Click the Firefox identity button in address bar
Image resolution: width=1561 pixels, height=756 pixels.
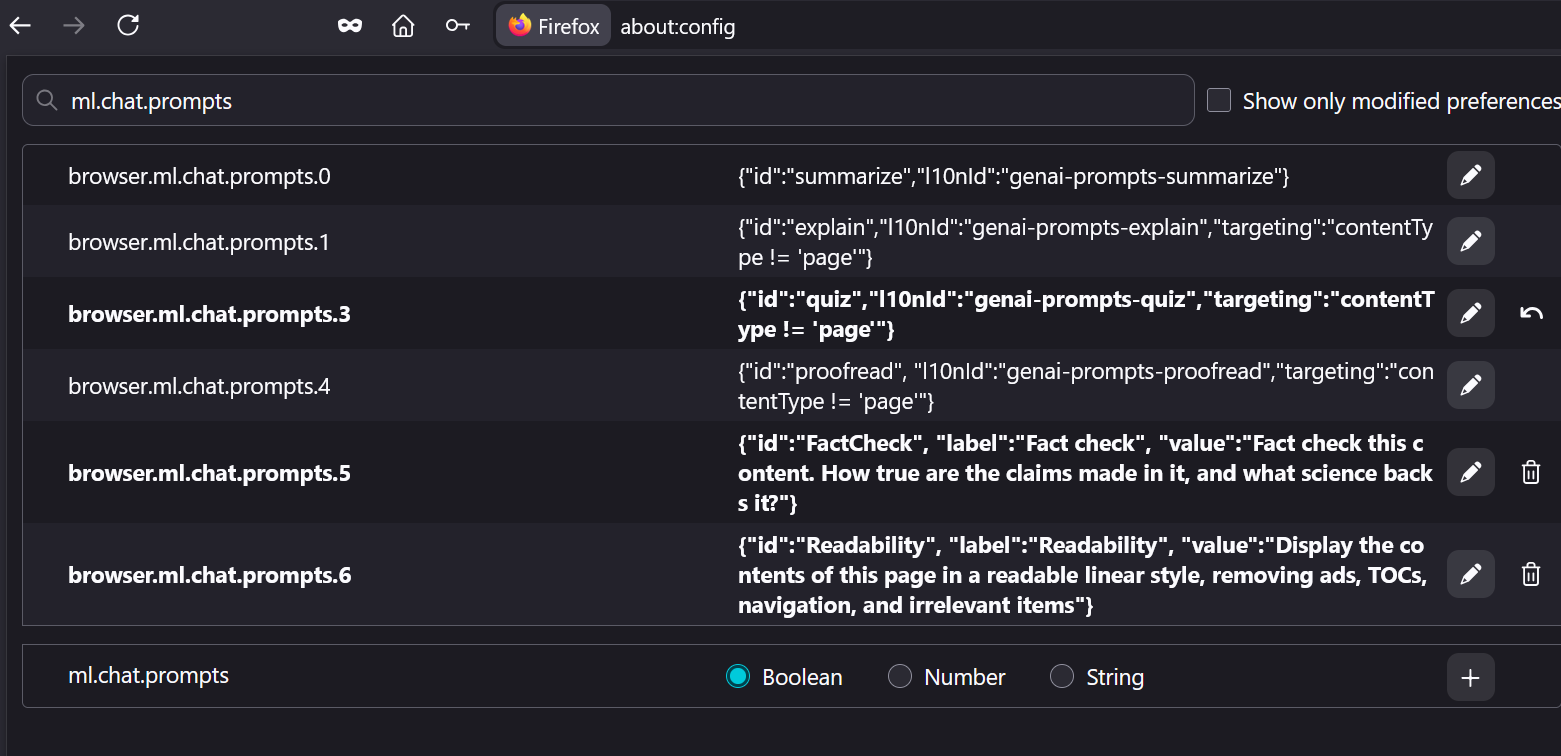pos(554,26)
